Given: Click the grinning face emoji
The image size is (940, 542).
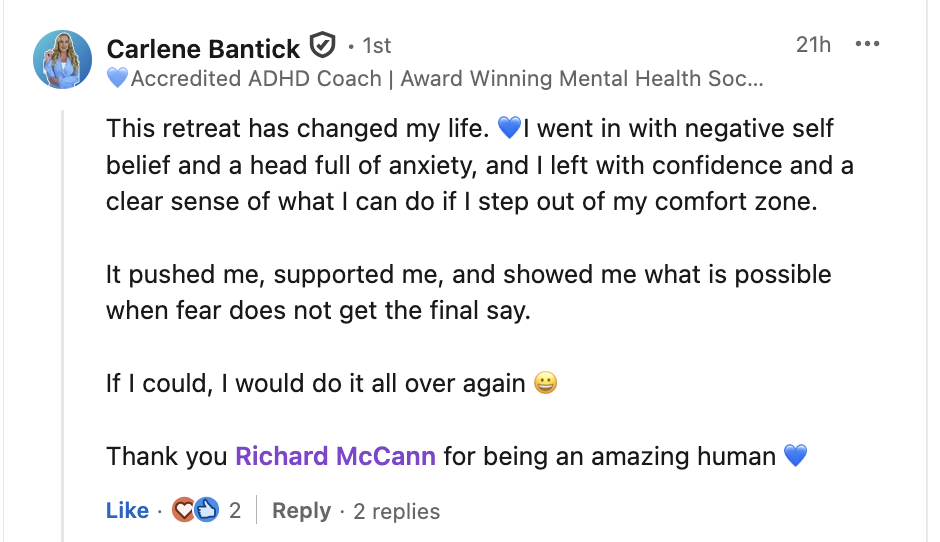Looking at the screenshot, I should click(x=545, y=384).
